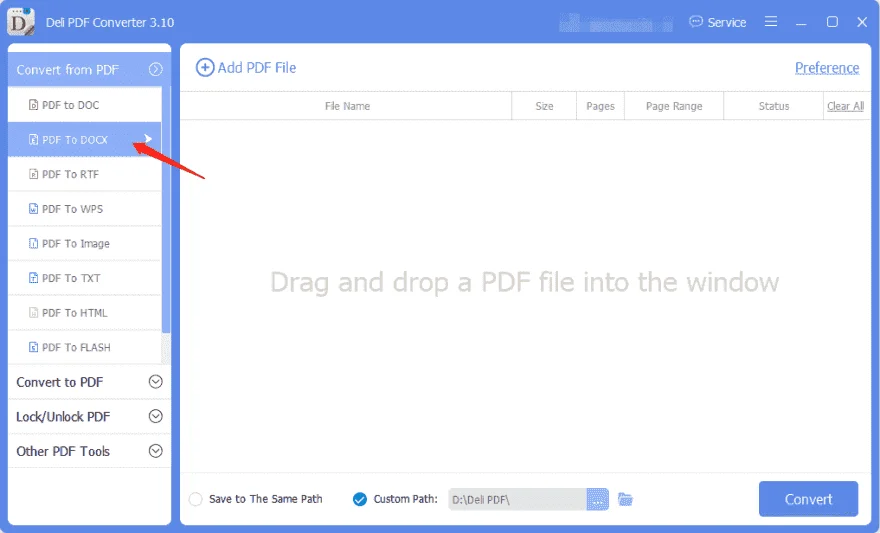Open the Preference link
Image resolution: width=880 pixels, height=533 pixels.
coord(827,68)
